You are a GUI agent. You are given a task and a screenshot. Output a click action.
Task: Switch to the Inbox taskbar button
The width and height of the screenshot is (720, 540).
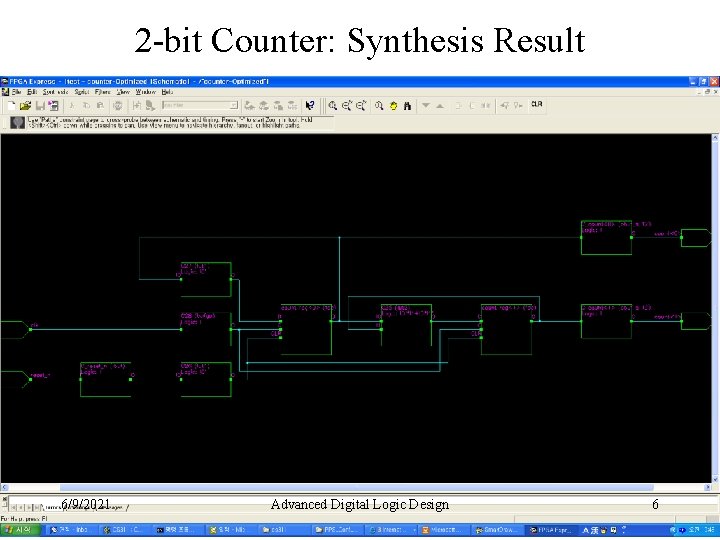[72, 530]
